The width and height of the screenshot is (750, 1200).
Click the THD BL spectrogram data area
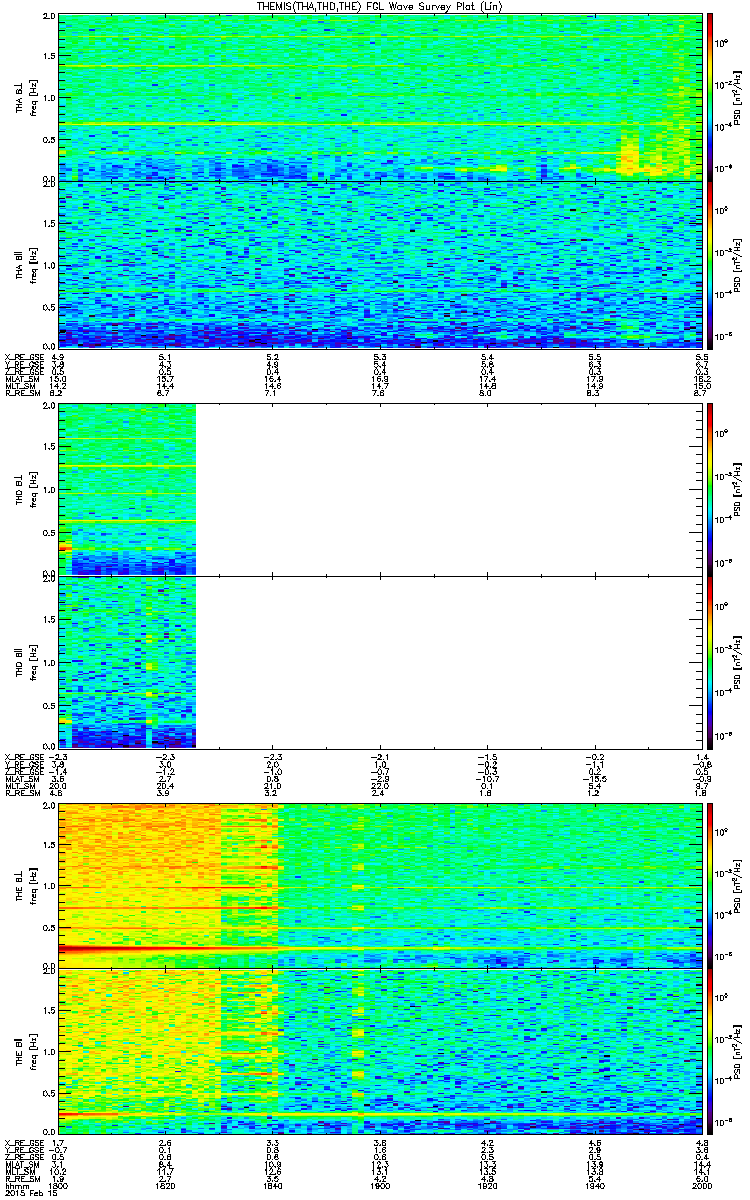(127, 489)
